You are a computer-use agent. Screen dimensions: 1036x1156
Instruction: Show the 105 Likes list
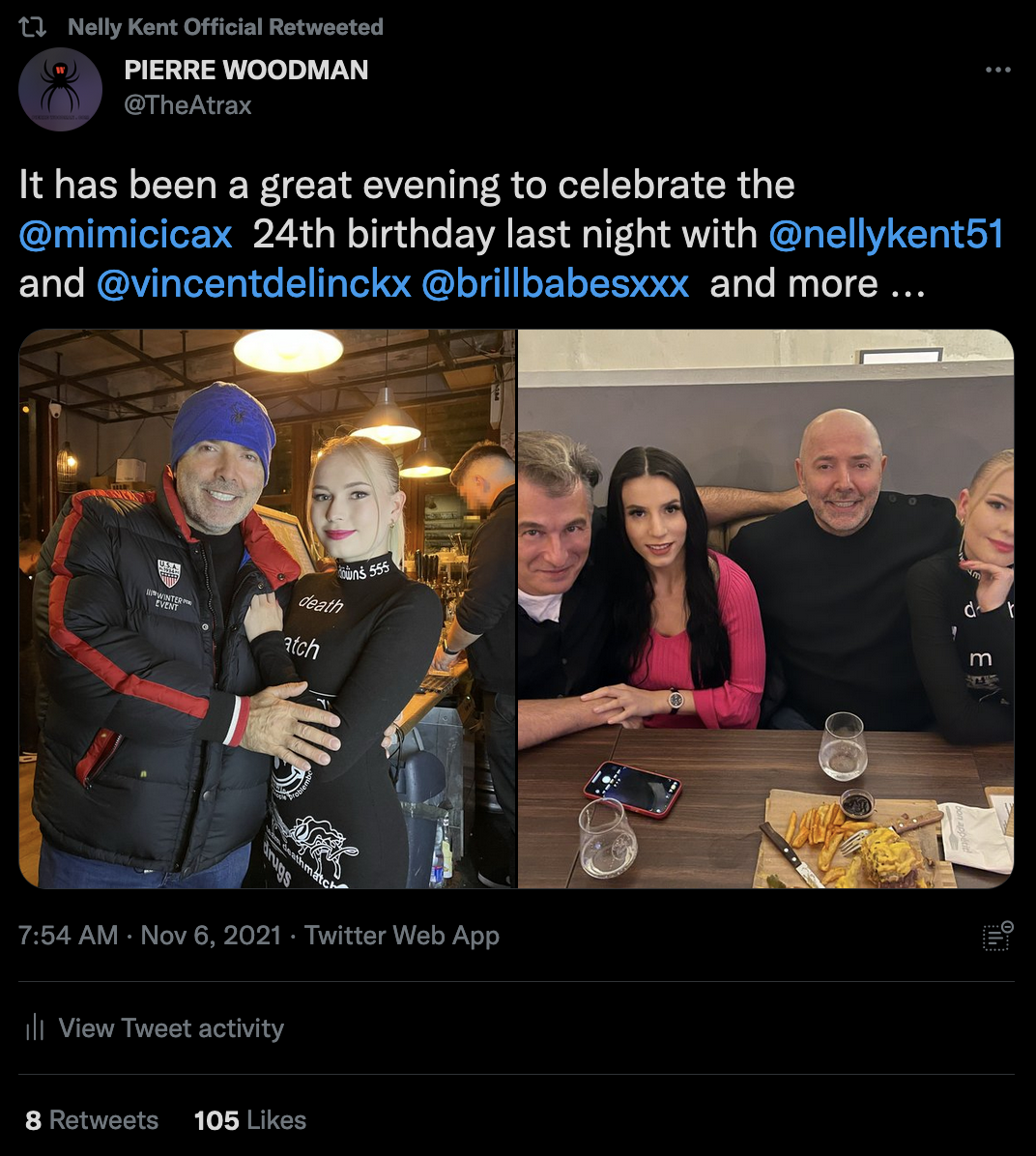(x=250, y=1120)
